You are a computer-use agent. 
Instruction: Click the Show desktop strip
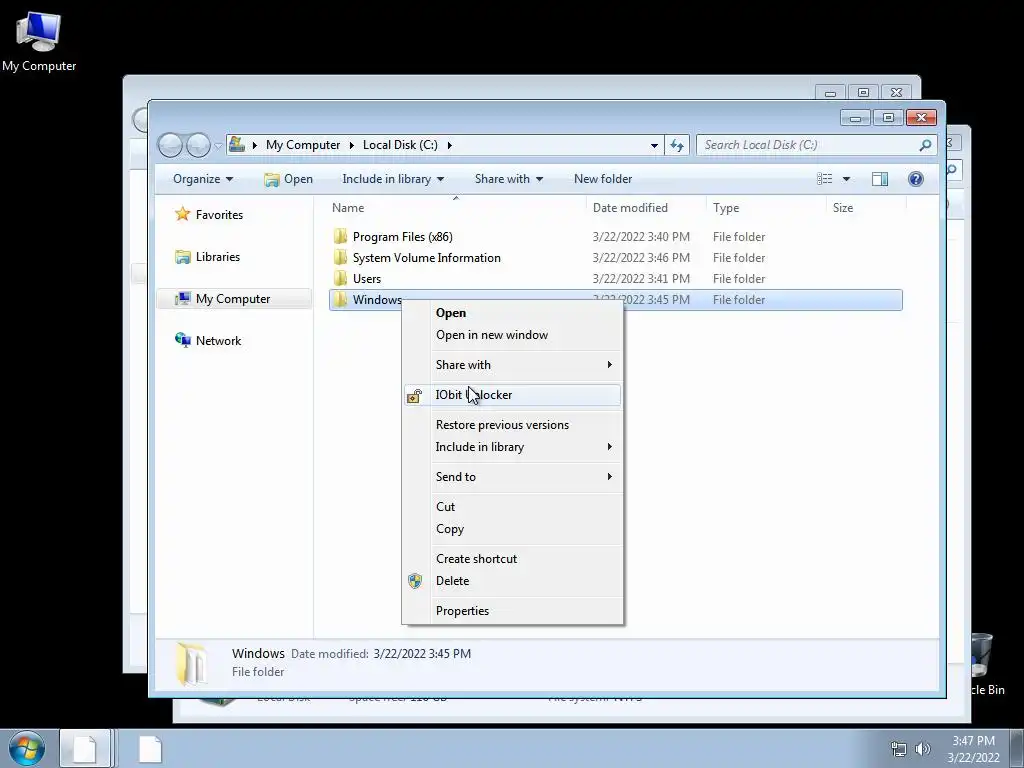point(1017,748)
